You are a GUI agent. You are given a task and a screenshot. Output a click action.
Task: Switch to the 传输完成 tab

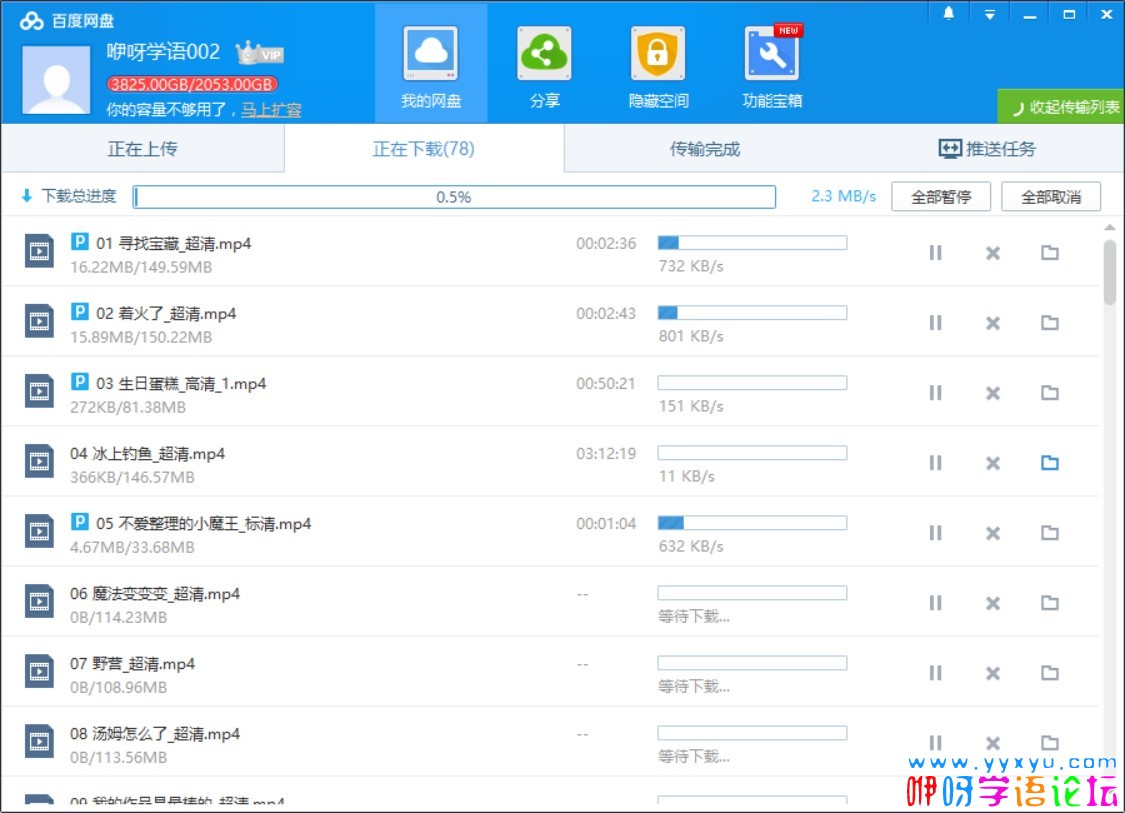click(x=705, y=149)
